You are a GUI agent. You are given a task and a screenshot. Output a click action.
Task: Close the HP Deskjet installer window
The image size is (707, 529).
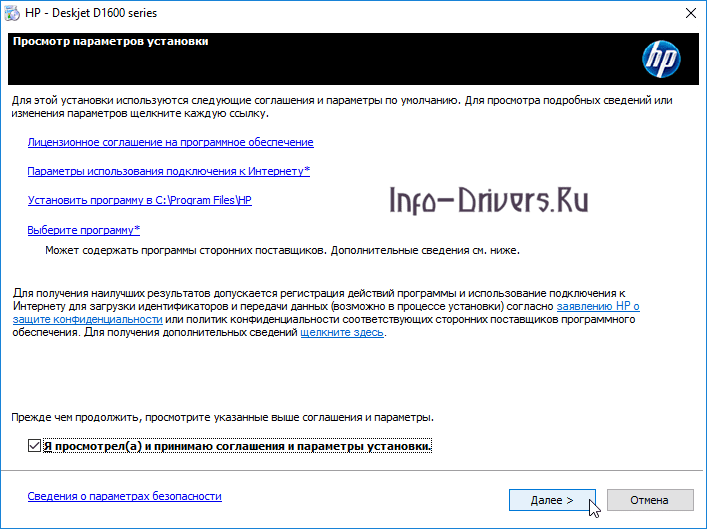click(690, 13)
